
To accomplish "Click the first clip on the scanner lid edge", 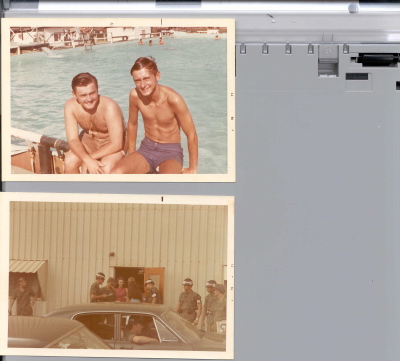I will point(243,49).
